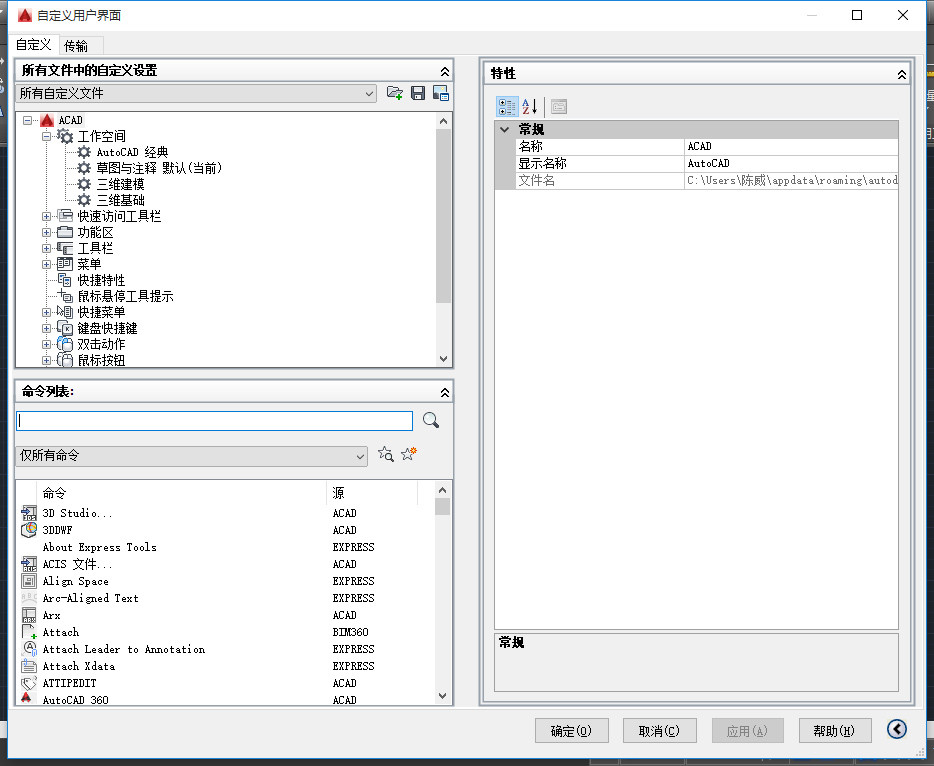
Task: Collapse the 常规 properties section
Action: click(x=505, y=129)
